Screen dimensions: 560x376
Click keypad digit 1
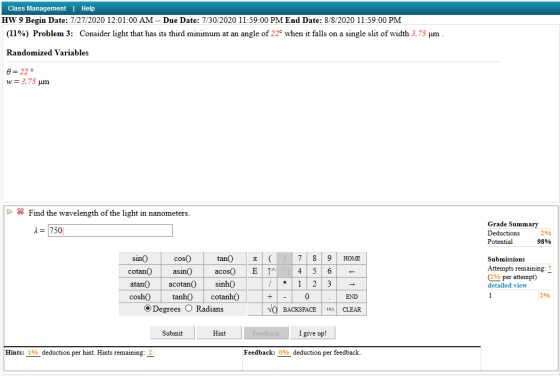[300, 284]
